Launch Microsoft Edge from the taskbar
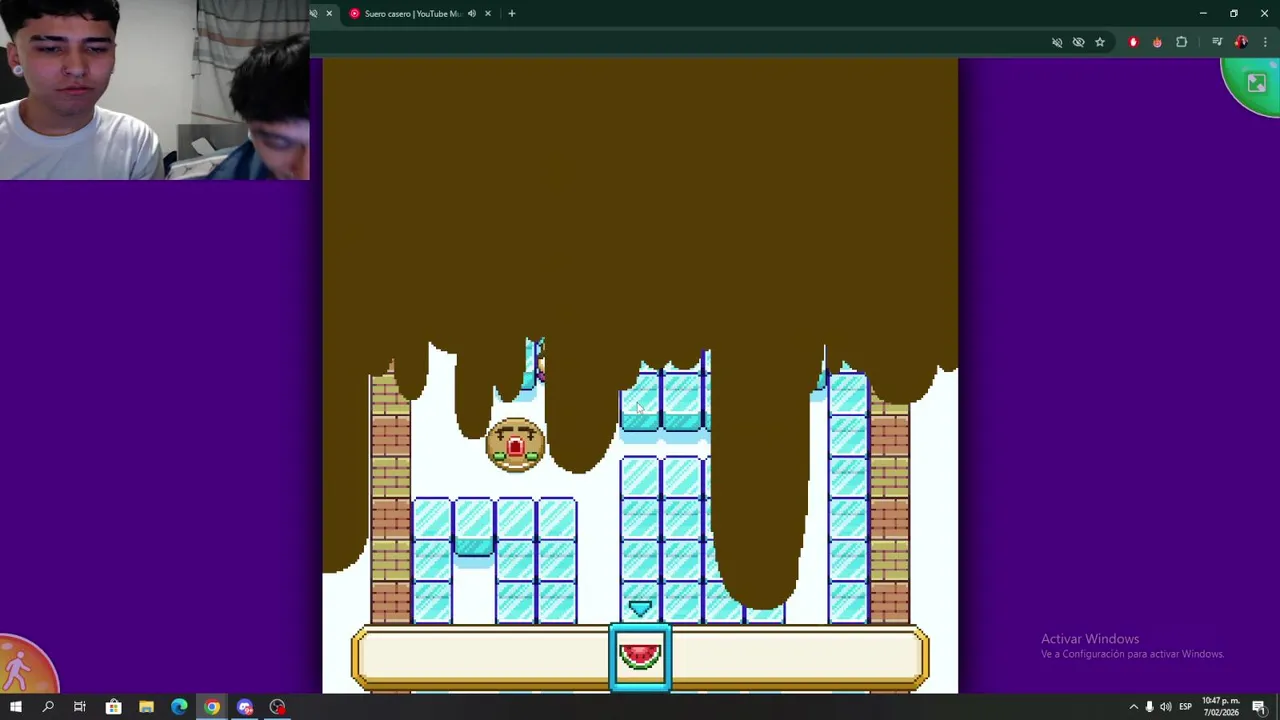1280x720 pixels. click(179, 707)
